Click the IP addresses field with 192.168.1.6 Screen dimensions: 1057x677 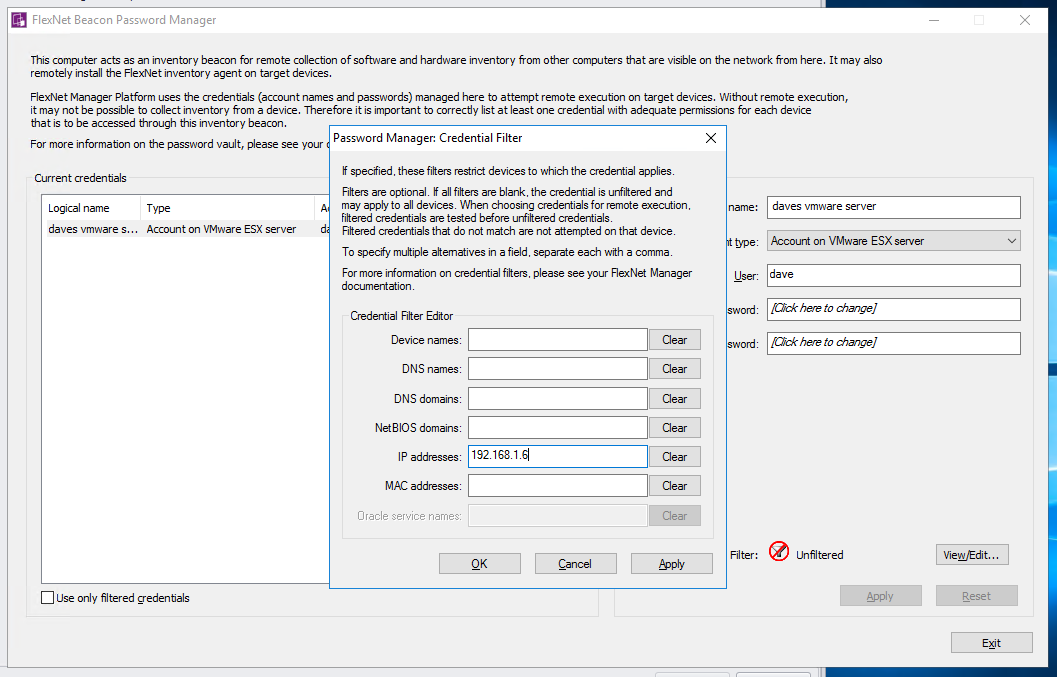point(557,457)
